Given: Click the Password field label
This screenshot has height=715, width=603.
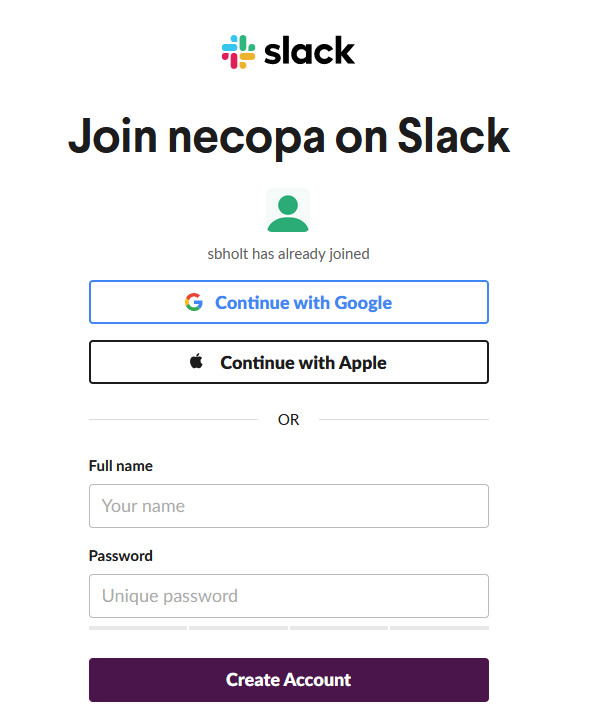Looking at the screenshot, I should tap(121, 556).
